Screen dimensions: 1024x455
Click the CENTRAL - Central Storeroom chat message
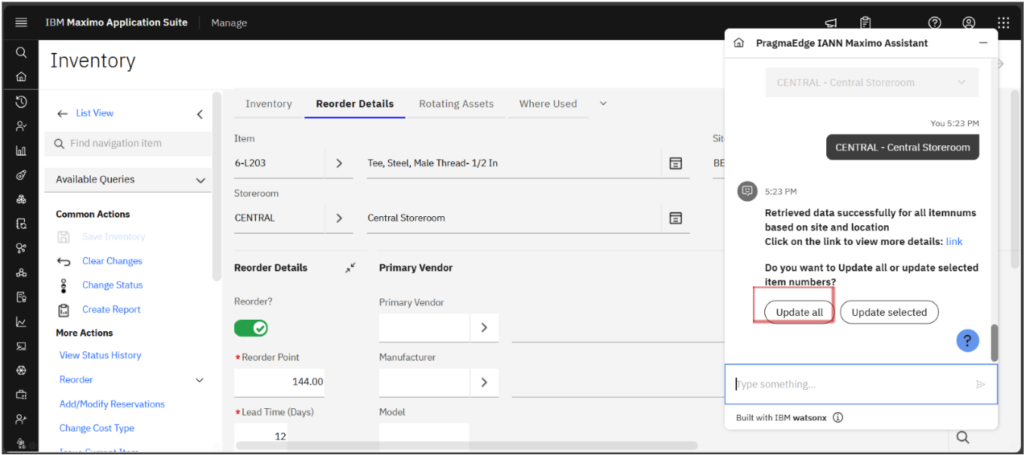(903, 147)
